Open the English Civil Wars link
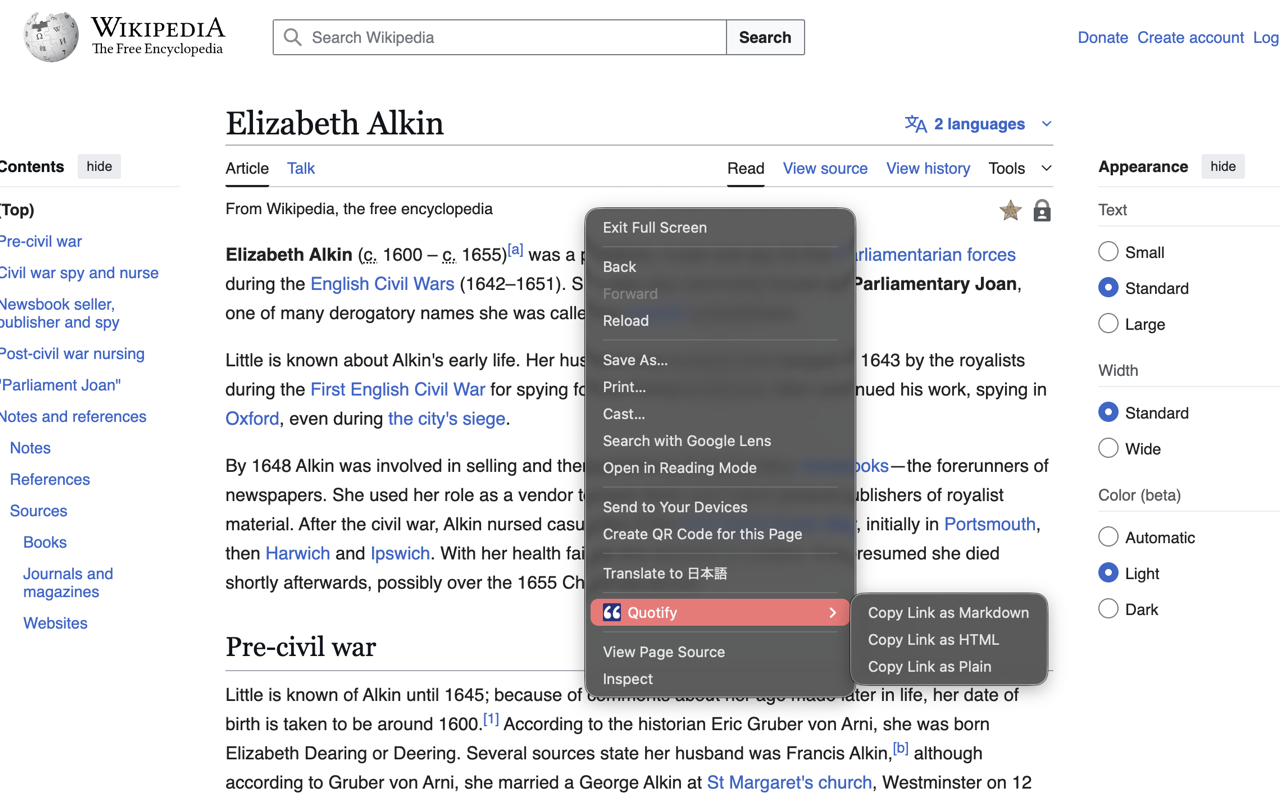Image resolution: width=1280 pixels, height=800 pixels. (382, 284)
